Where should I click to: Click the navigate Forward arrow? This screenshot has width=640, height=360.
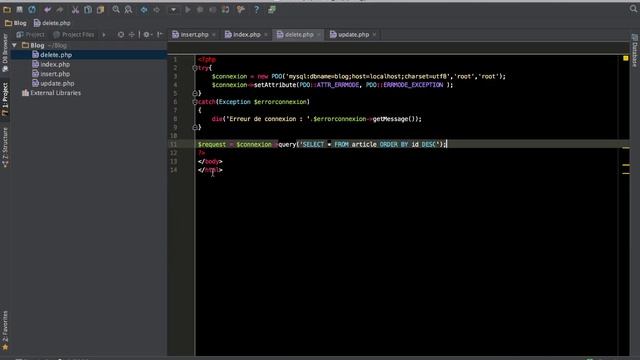pos(157,9)
